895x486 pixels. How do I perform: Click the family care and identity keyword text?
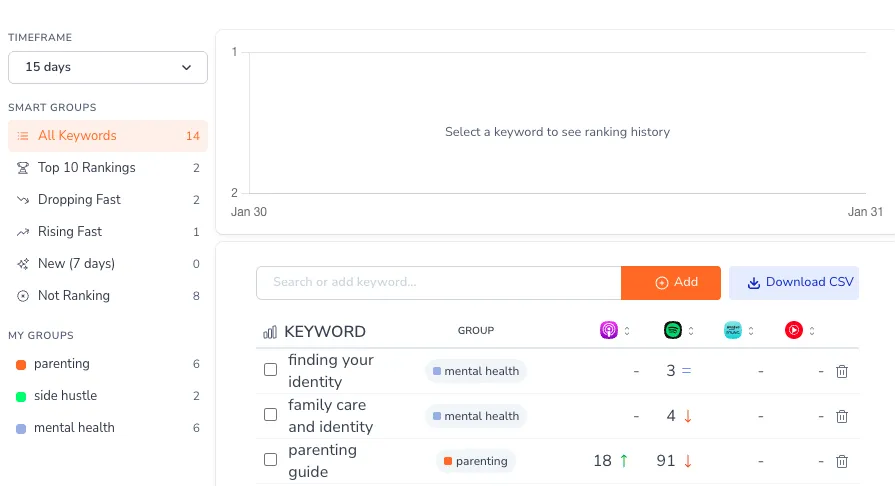[x=330, y=416]
